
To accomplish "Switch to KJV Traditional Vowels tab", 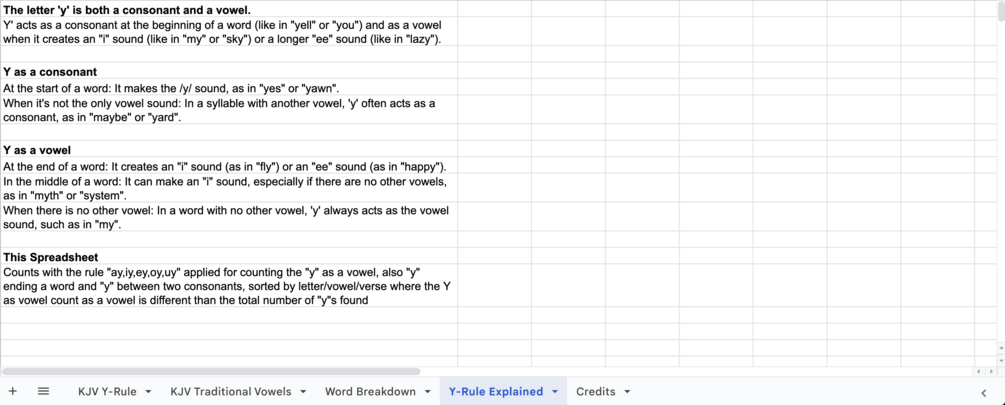I will point(231,392).
